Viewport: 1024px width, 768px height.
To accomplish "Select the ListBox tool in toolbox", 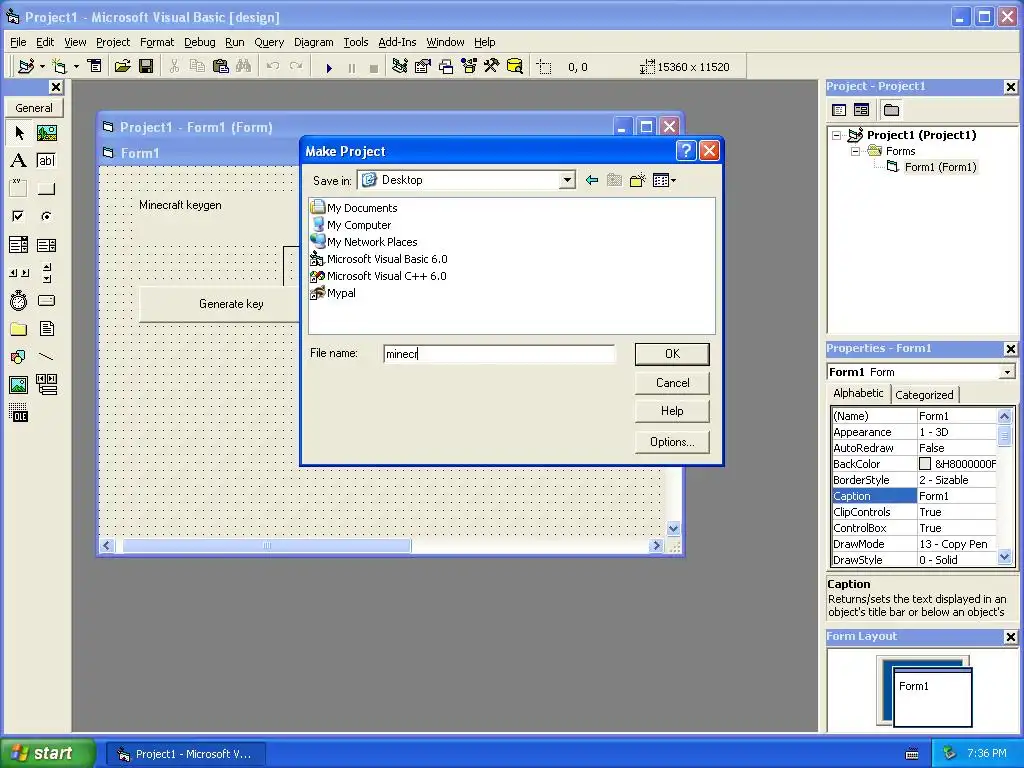I will coord(46,245).
